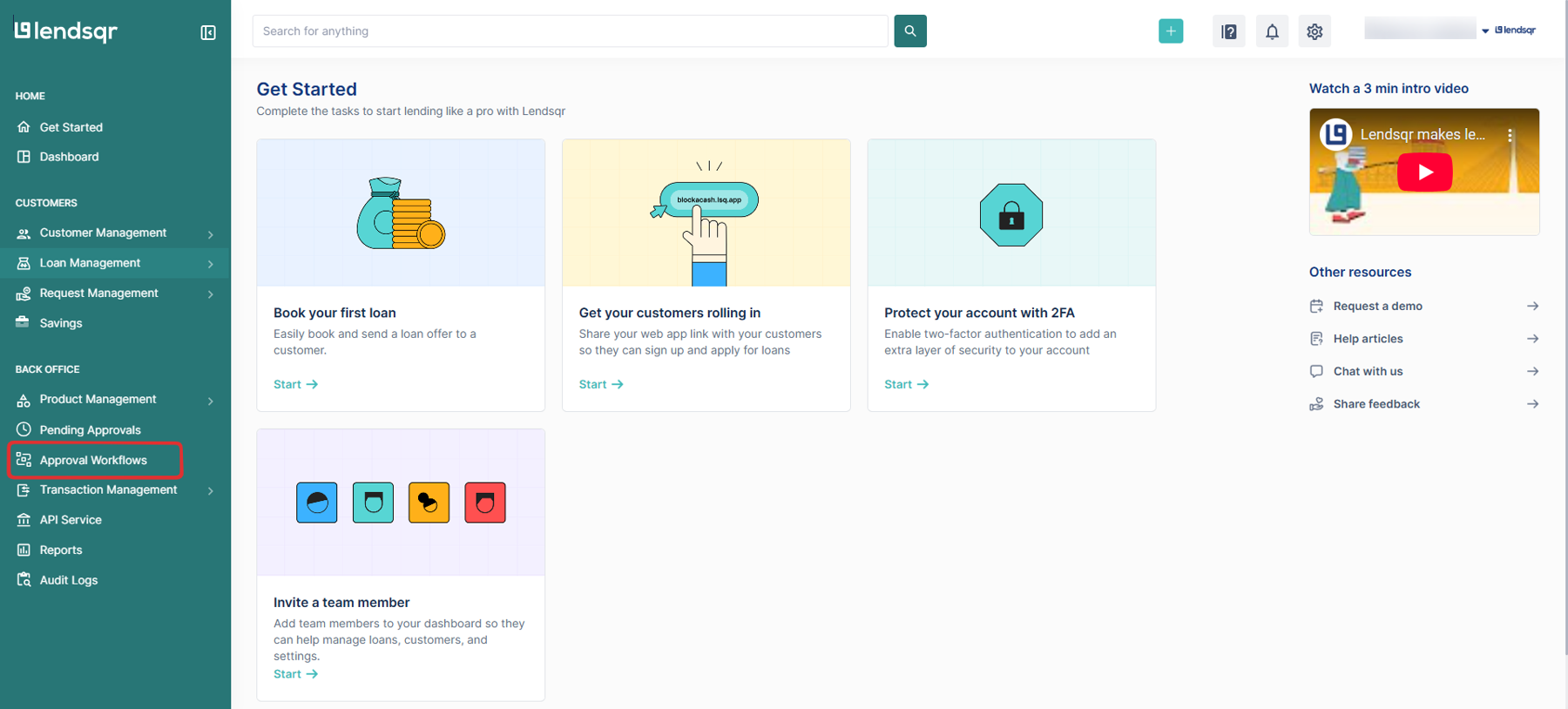The width and height of the screenshot is (1568, 709).
Task: Click the search magnifier button
Action: (909, 31)
